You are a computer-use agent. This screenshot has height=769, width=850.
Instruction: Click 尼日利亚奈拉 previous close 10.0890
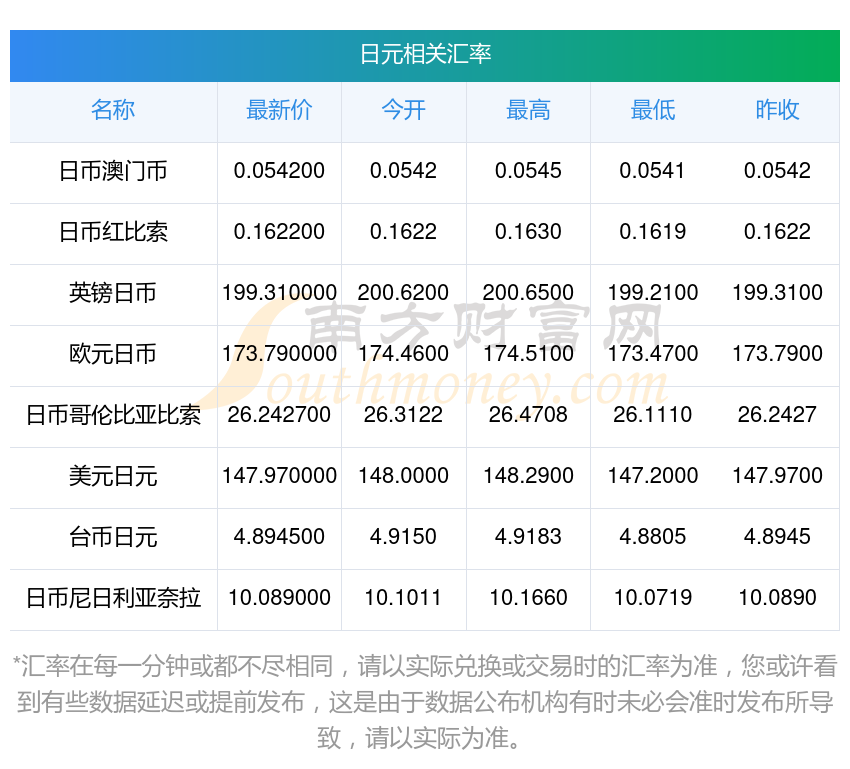pyautogui.click(x=777, y=598)
